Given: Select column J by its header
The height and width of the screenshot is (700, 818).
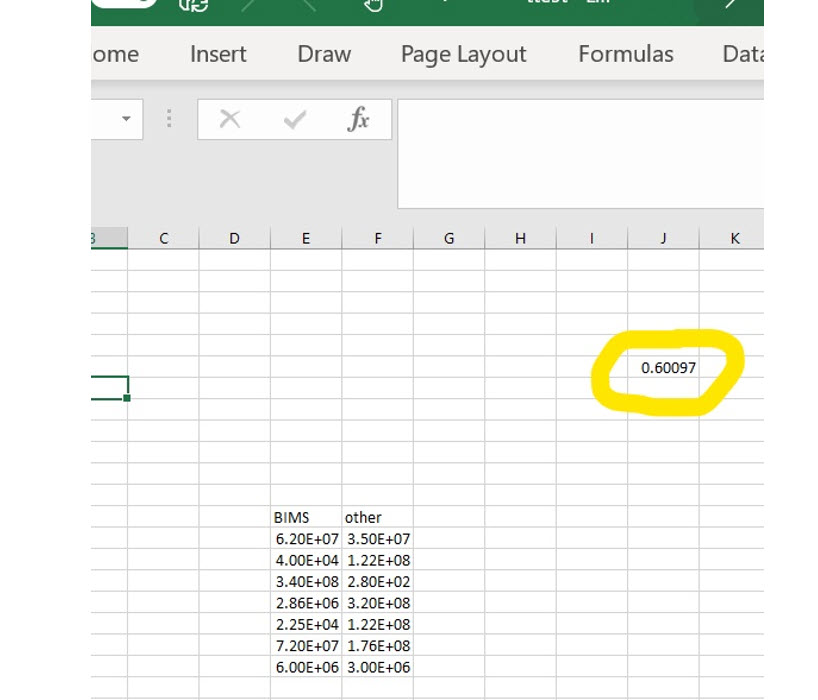Looking at the screenshot, I should tap(663, 238).
